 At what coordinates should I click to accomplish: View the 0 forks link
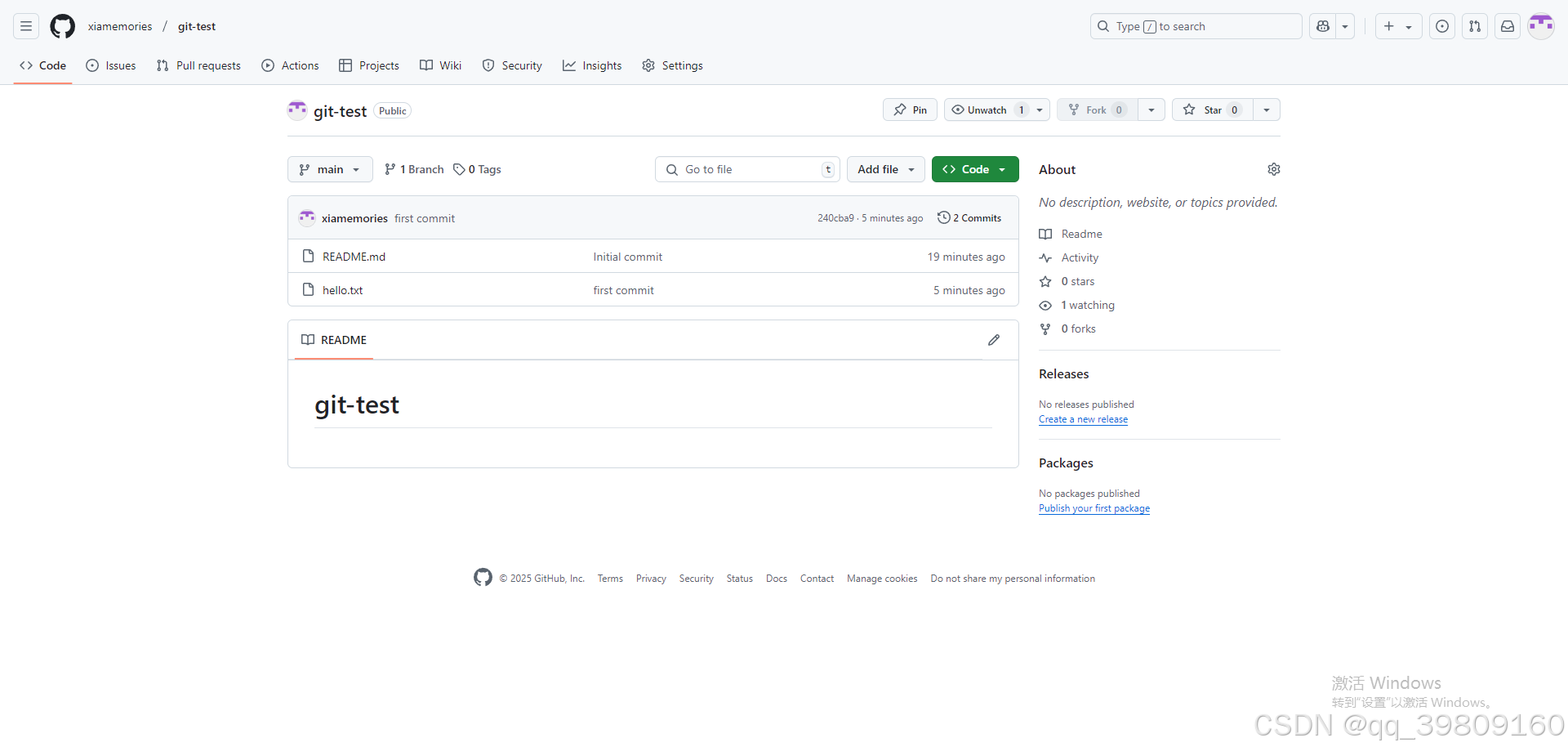(1067, 329)
